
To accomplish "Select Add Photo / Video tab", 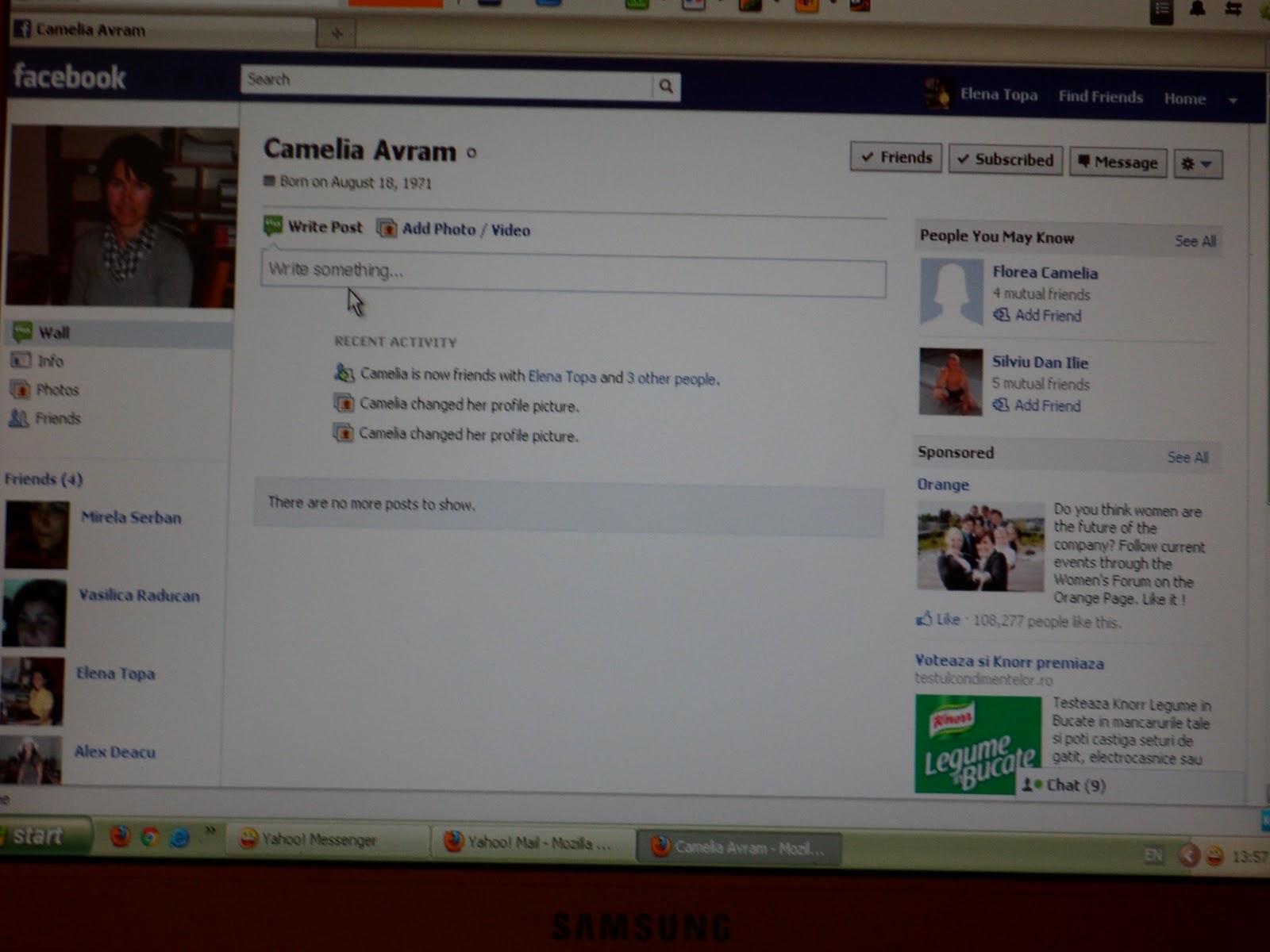I will [454, 229].
